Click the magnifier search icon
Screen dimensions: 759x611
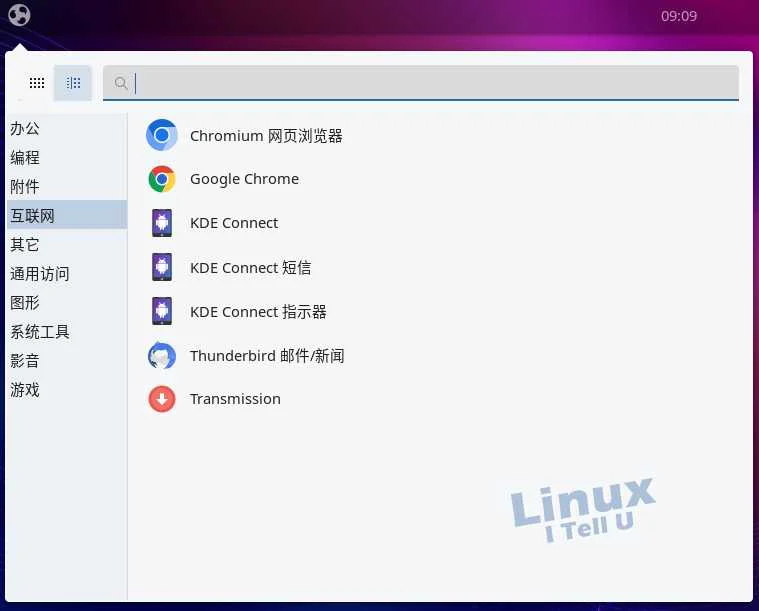[121, 83]
